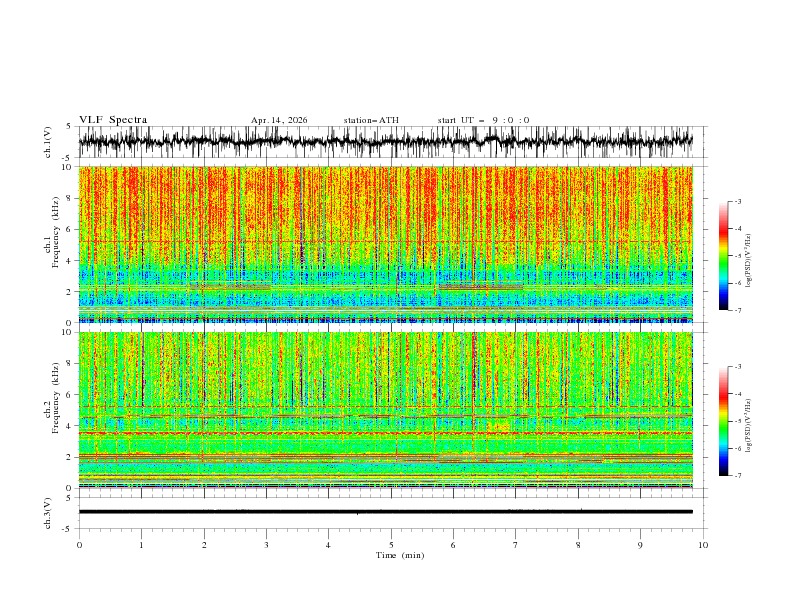Click the ch.1 voltage waveform trace
This screenshot has width=792, height=612.
tap(385, 141)
